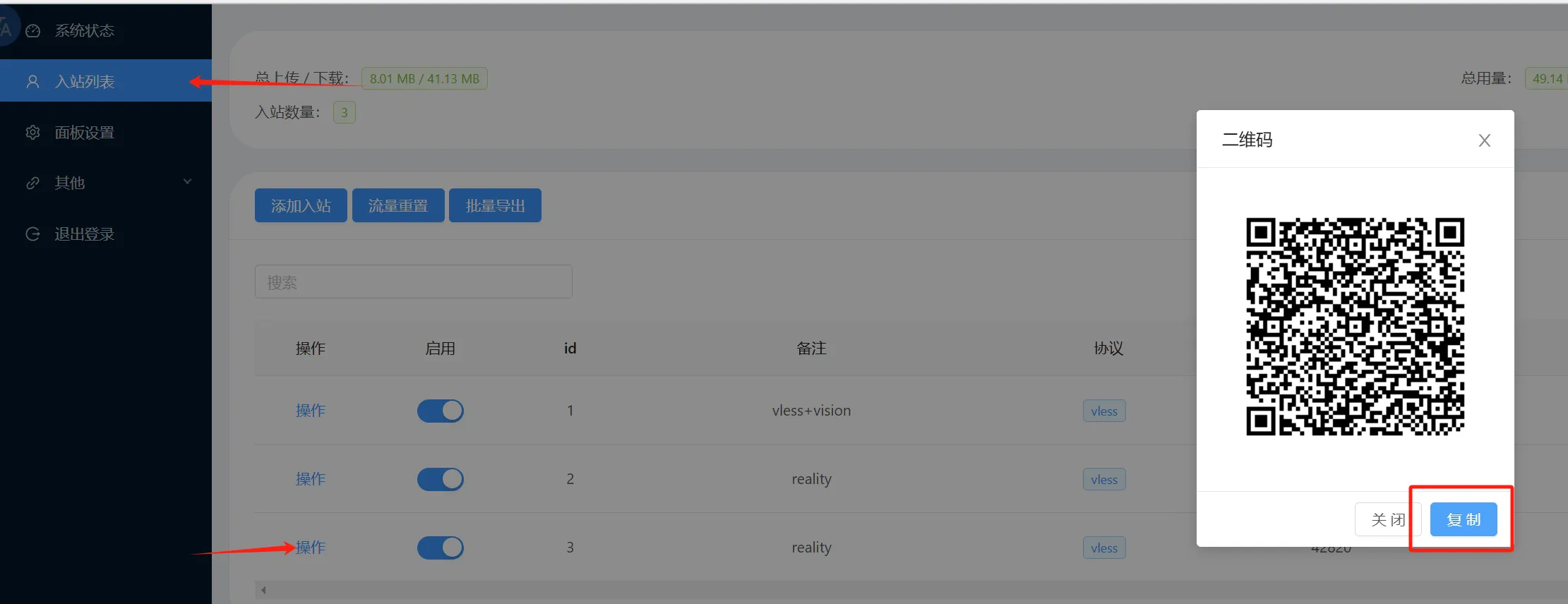Click the 复制 button in dialog
Screen dimensions: 1568x604
(x=1463, y=519)
